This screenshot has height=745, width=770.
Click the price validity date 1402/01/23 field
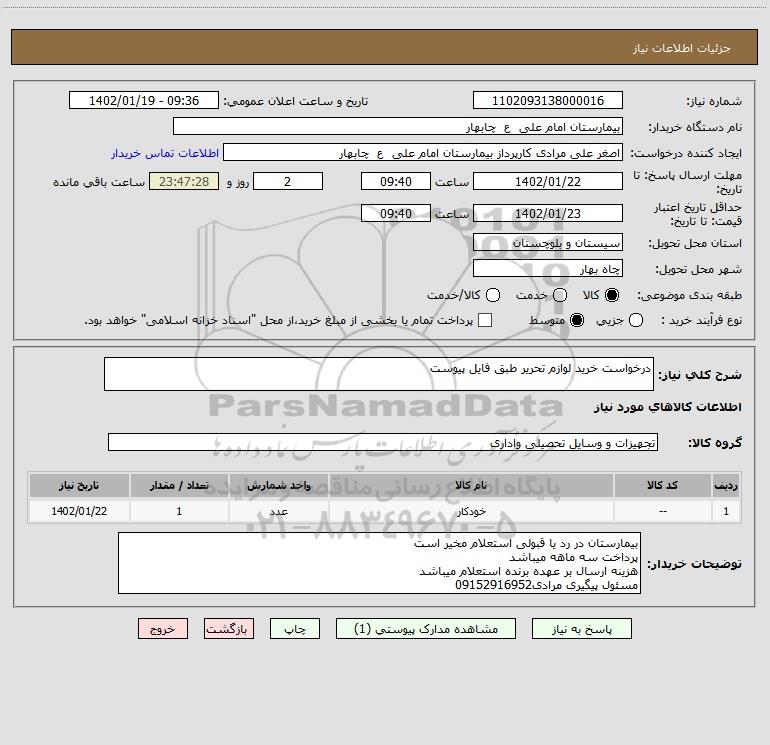tap(548, 213)
